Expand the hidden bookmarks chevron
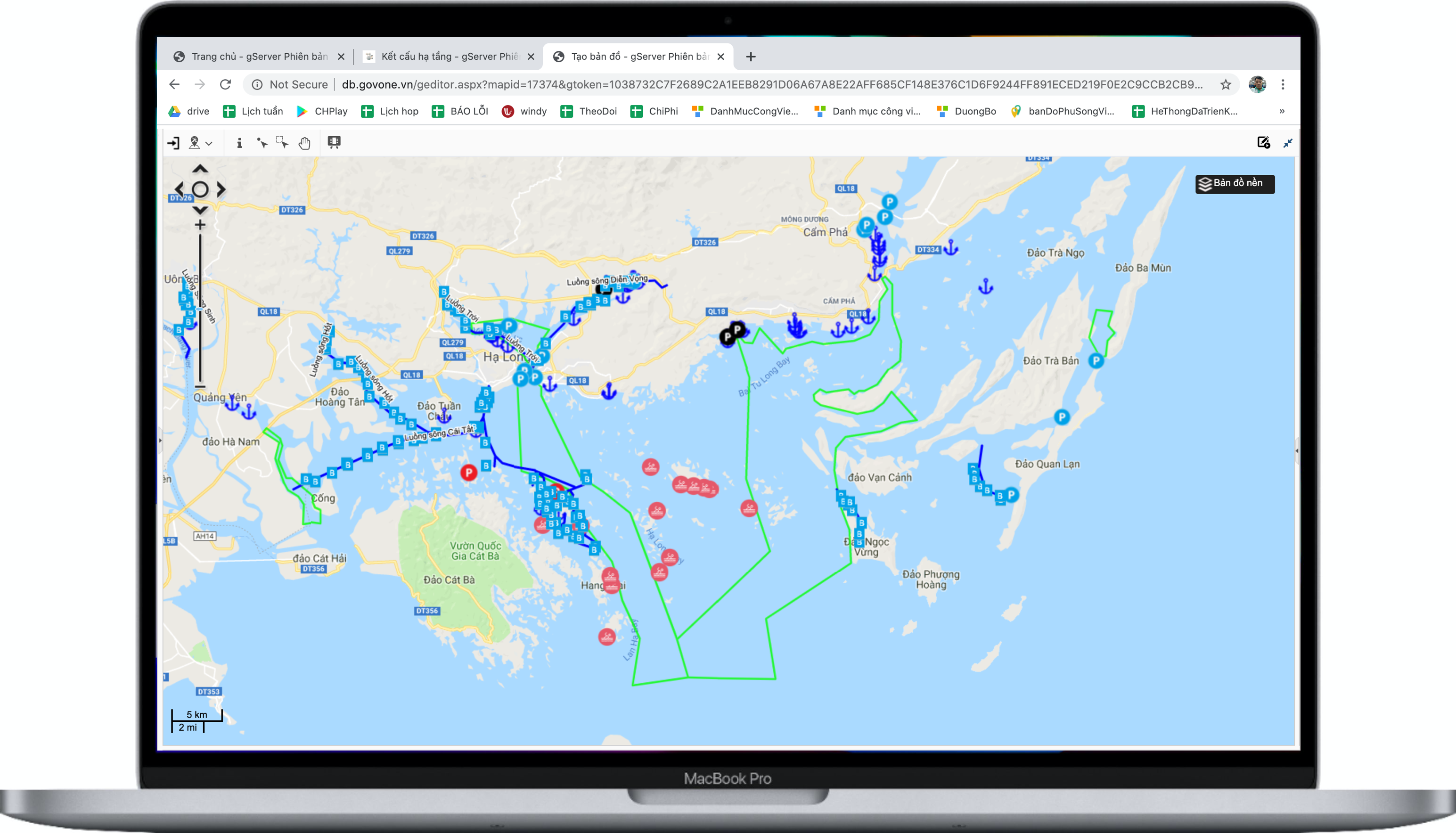The width and height of the screenshot is (1456, 833). point(1282,111)
